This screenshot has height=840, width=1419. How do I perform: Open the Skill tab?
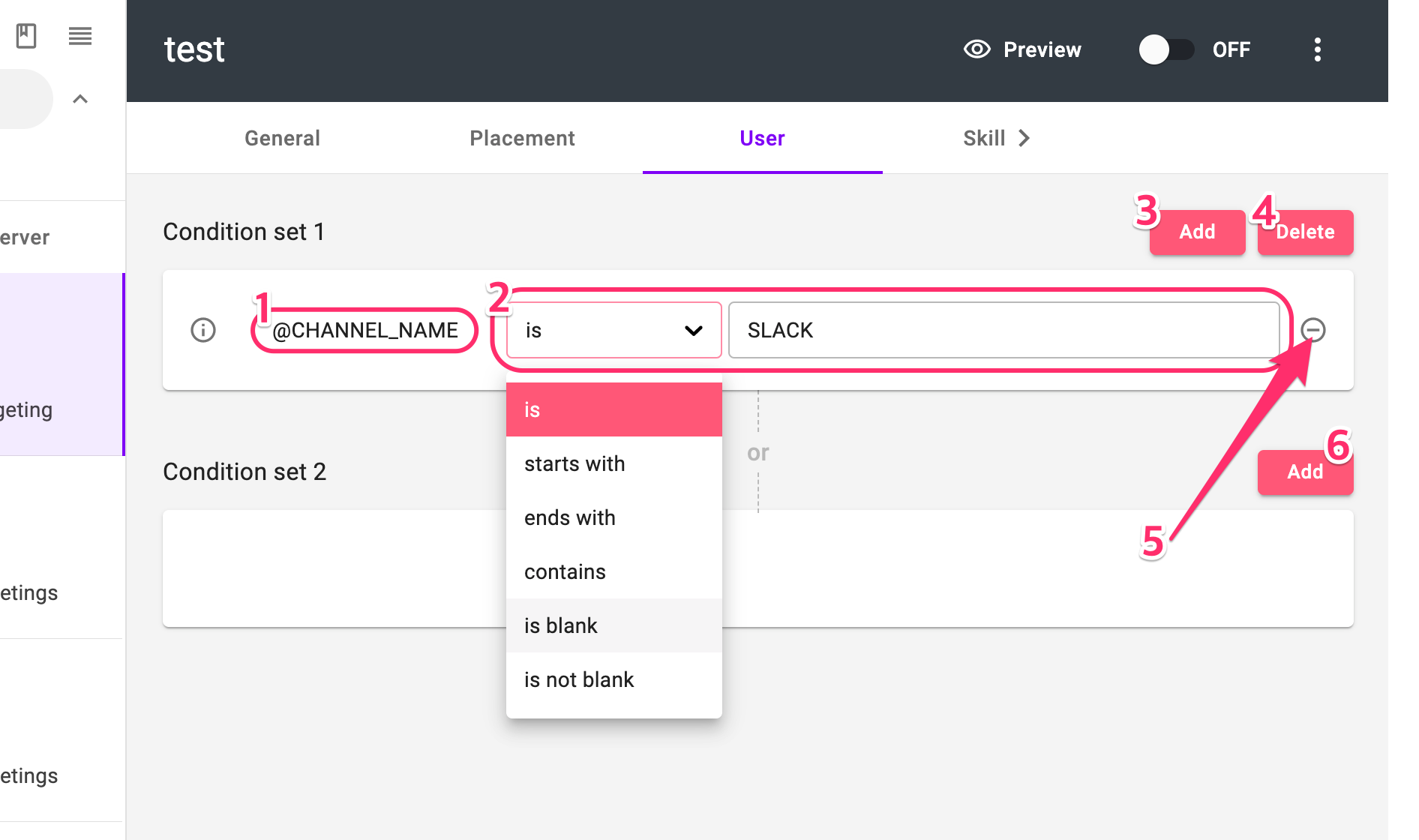pos(984,138)
